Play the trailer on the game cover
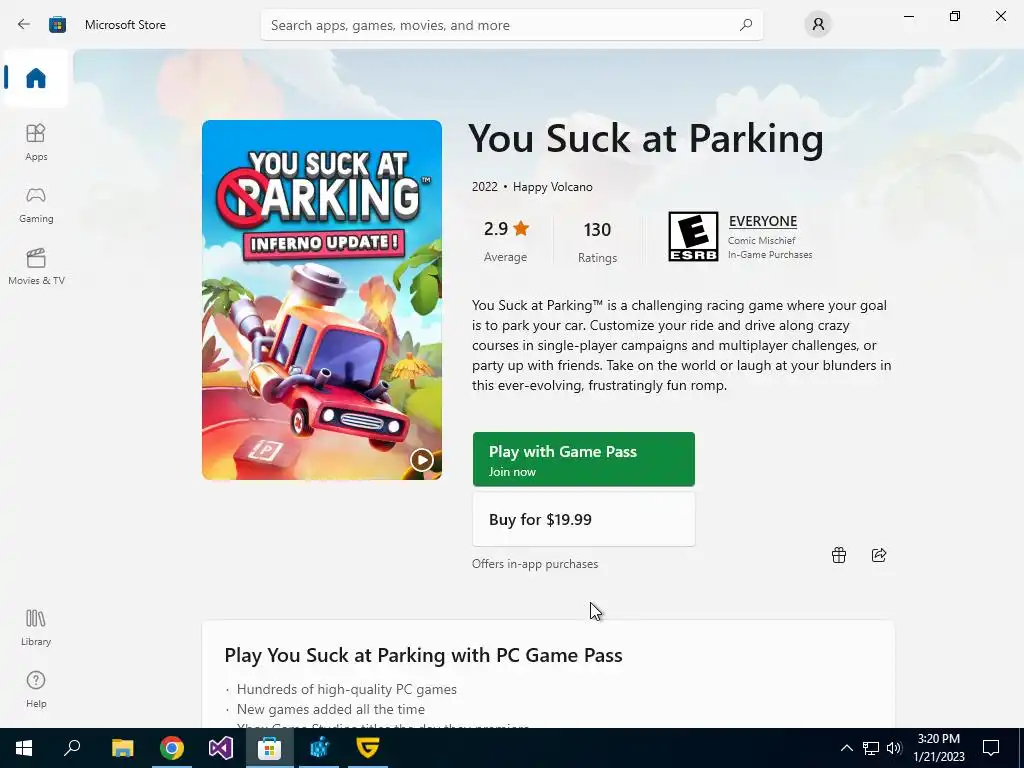The width and height of the screenshot is (1024, 768). (x=422, y=460)
